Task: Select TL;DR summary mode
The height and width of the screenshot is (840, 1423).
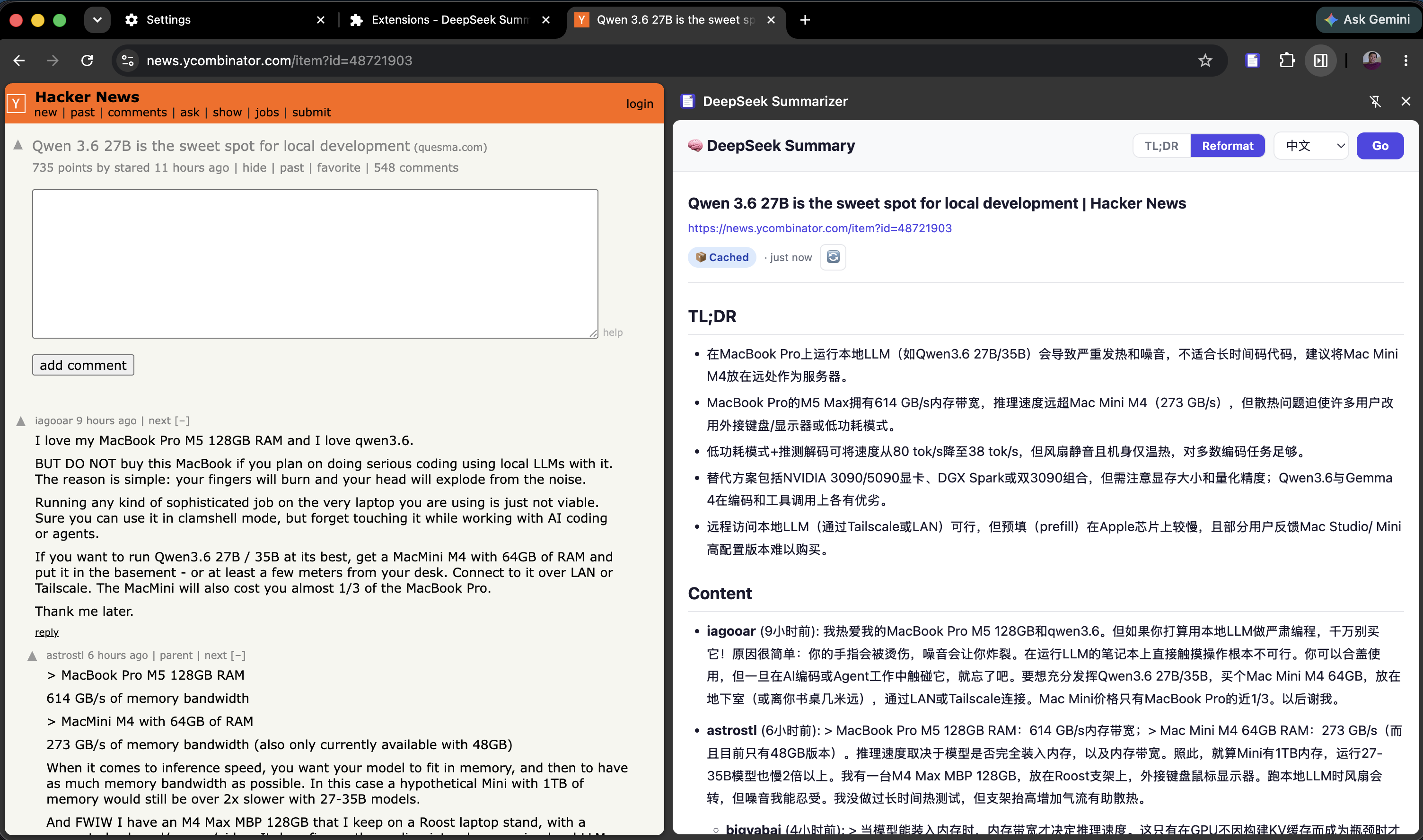Action: (1161, 146)
